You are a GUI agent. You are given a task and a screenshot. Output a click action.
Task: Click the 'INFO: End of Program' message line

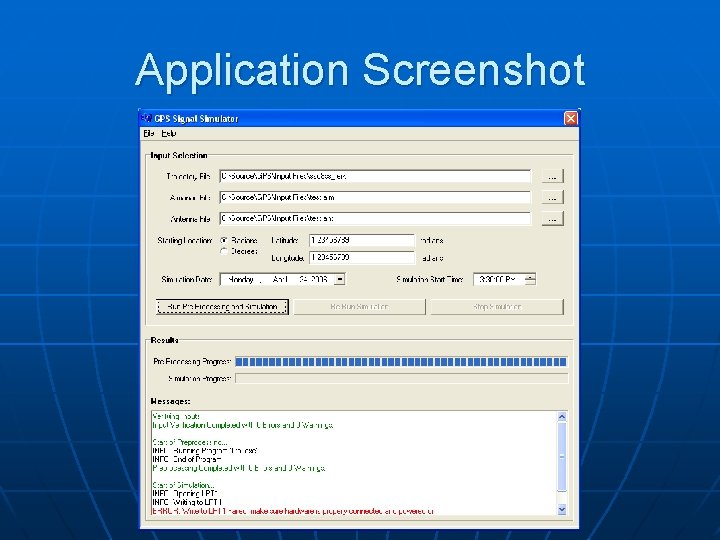(x=187, y=459)
